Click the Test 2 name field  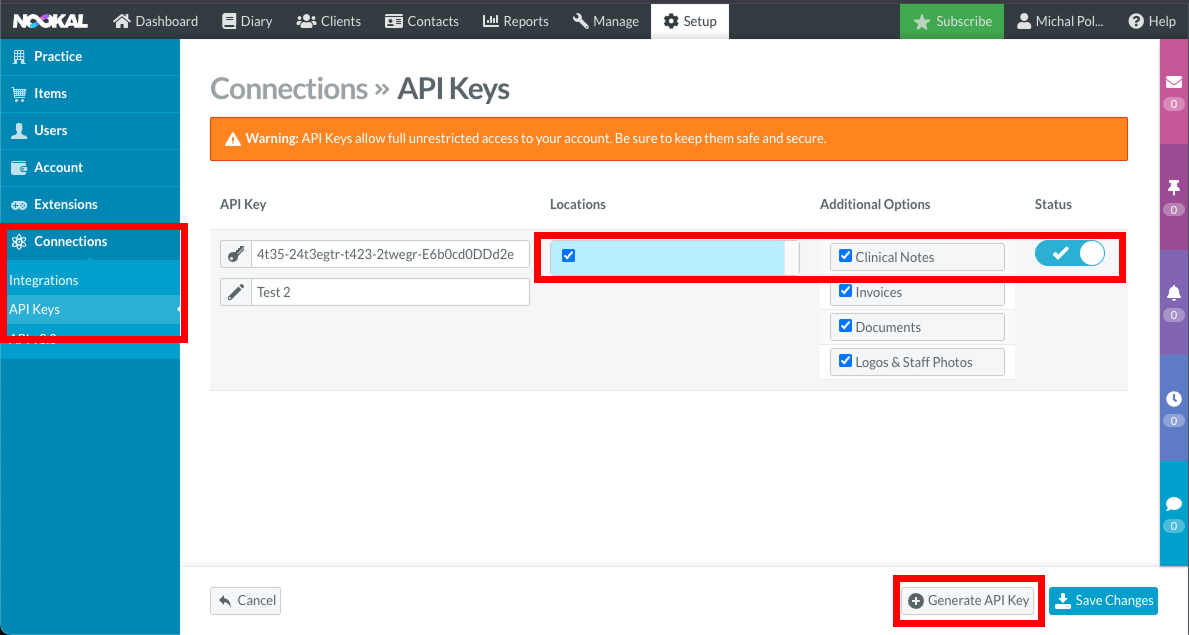390,292
